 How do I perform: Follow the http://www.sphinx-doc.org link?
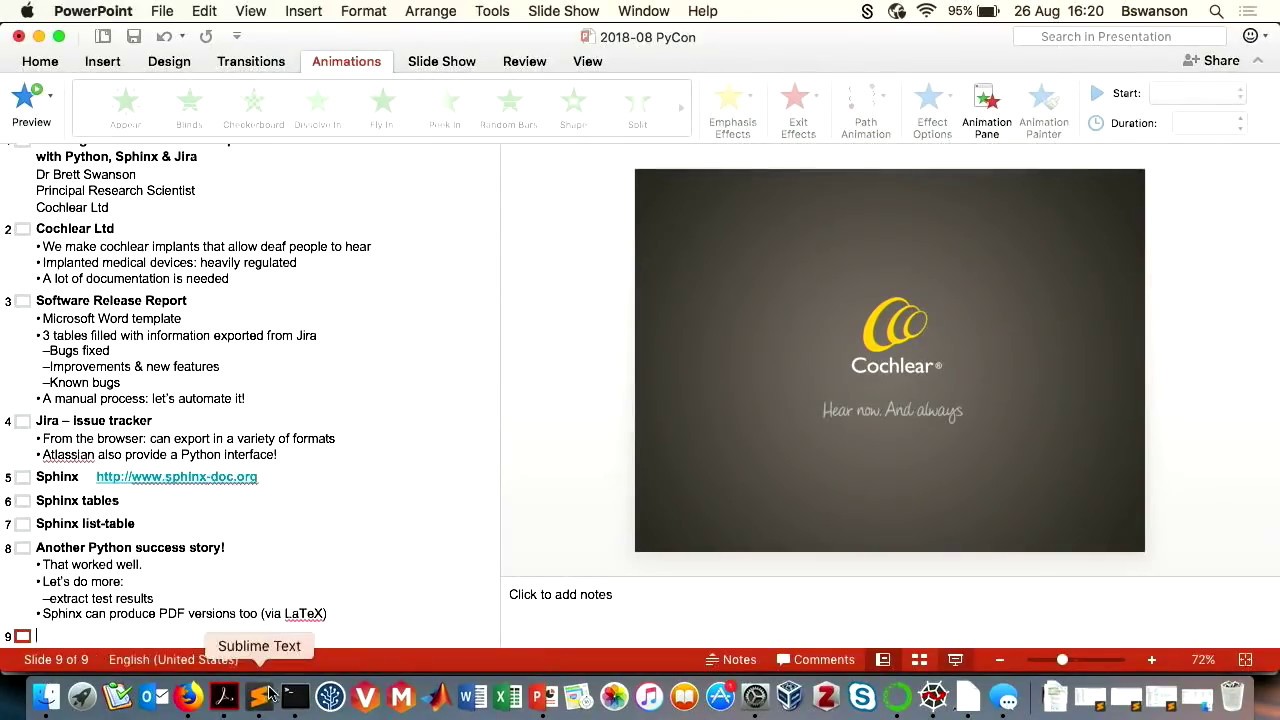pos(176,477)
